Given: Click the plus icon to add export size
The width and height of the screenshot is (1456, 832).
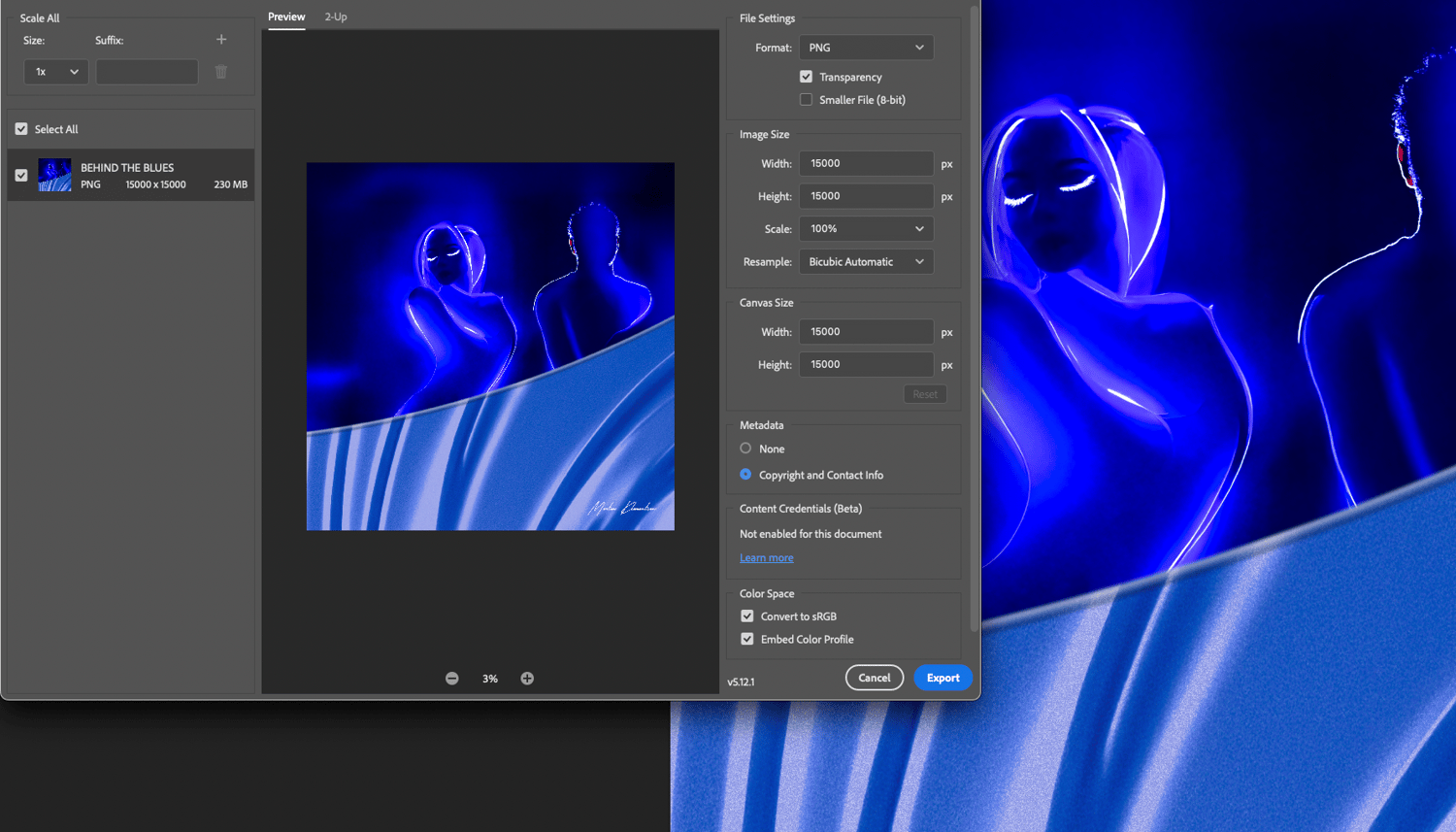Looking at the screenshot, I should coord(221,40).
